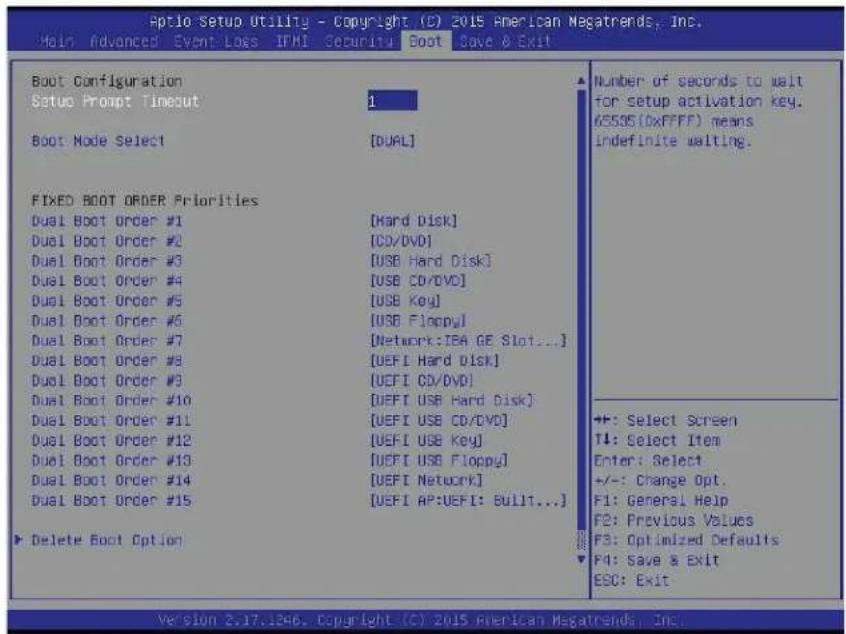Image resolution: width=846 pixels, height=634 pixels.
Task: Select the Dual Boot Order #12 label
Action: pos(111,441)
